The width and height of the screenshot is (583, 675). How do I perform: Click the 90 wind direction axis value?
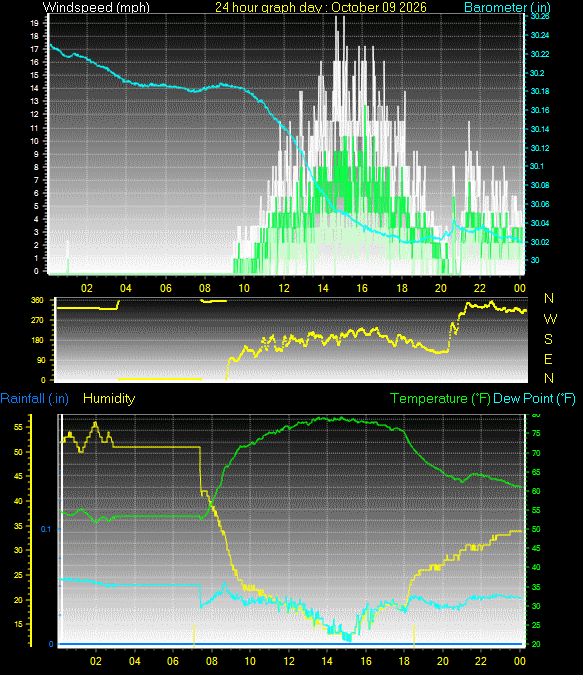[40, 360]
